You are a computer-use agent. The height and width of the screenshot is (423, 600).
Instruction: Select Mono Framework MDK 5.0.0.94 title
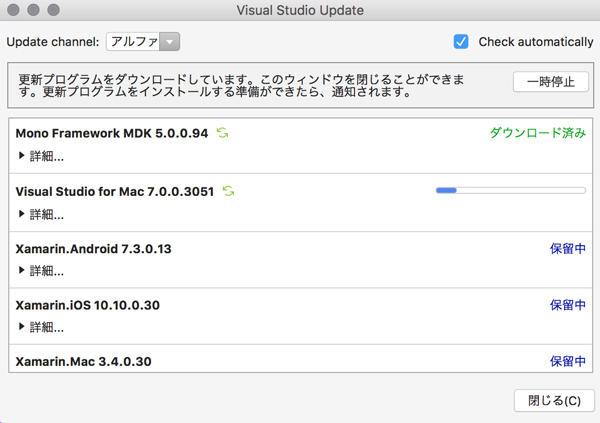112,133
